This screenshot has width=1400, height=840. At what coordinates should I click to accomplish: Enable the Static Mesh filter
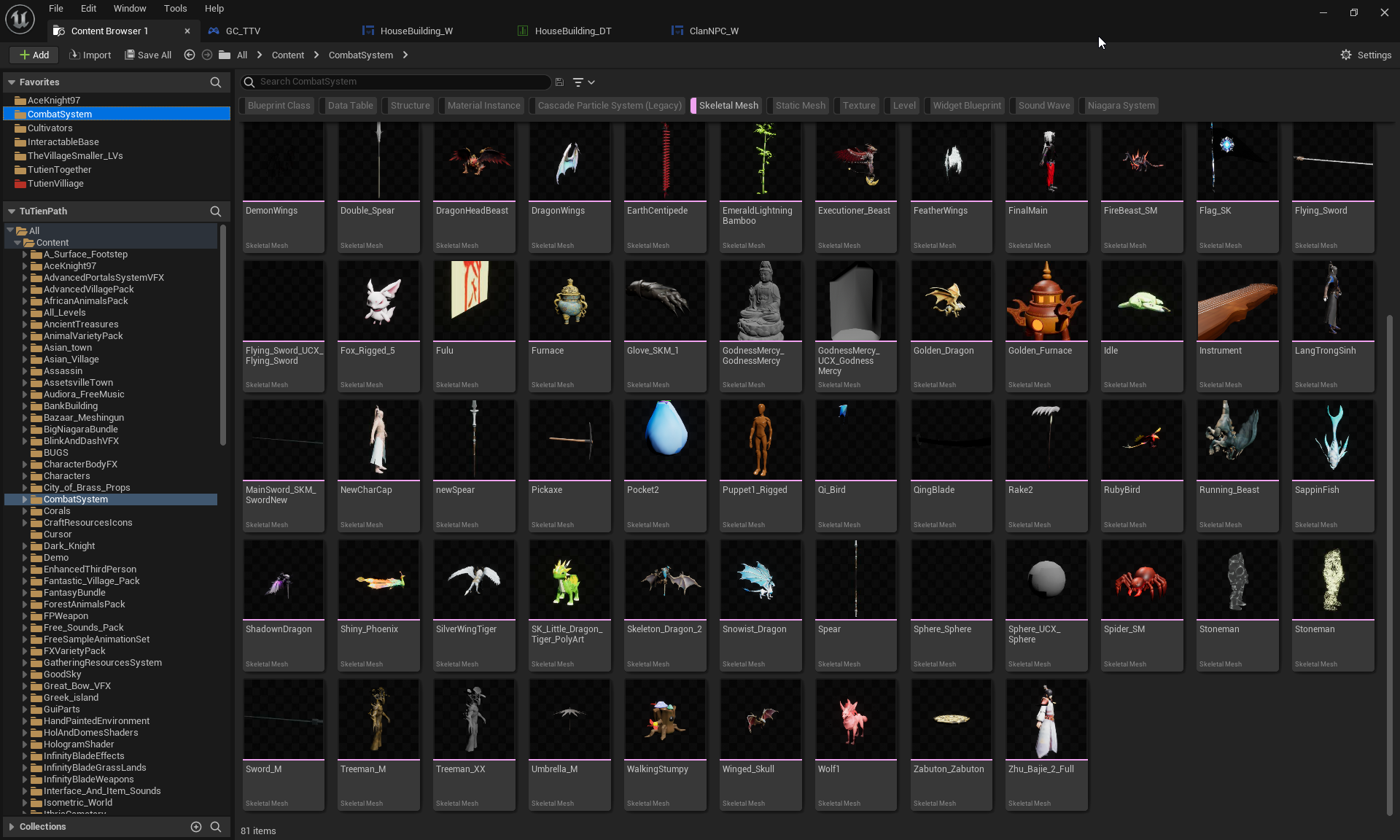(800, 106)
